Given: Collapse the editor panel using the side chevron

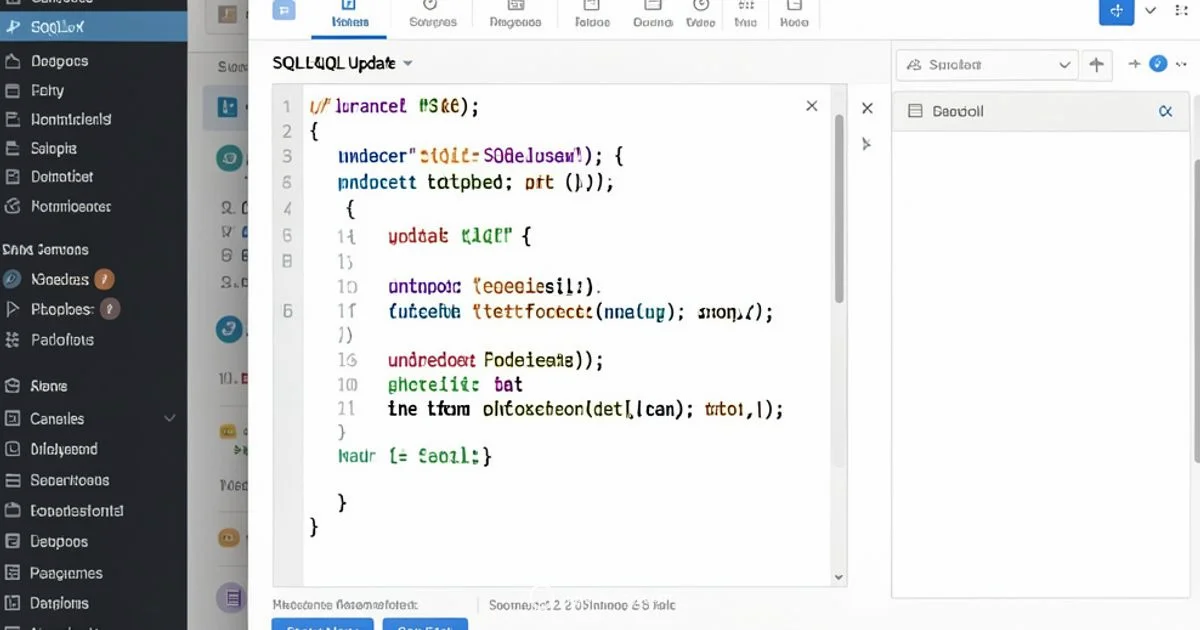Looking at the screenshot, I should coord(866,143).
